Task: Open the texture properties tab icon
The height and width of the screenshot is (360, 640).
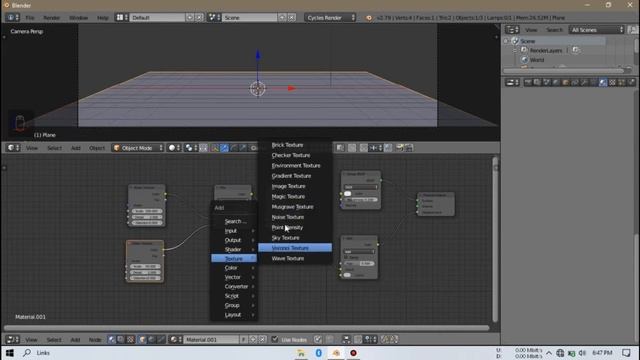Action: click(612, 82)
